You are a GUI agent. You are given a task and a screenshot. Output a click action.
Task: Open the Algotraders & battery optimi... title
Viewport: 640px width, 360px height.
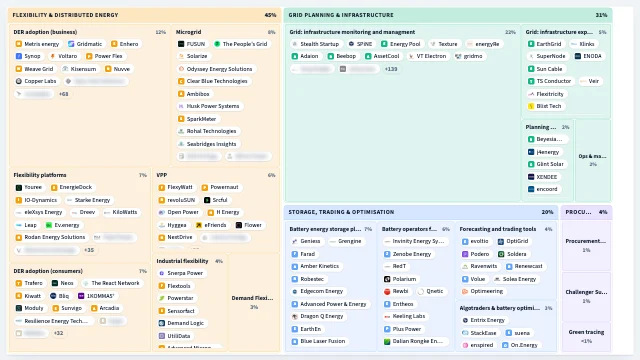[x=500, y=308]
